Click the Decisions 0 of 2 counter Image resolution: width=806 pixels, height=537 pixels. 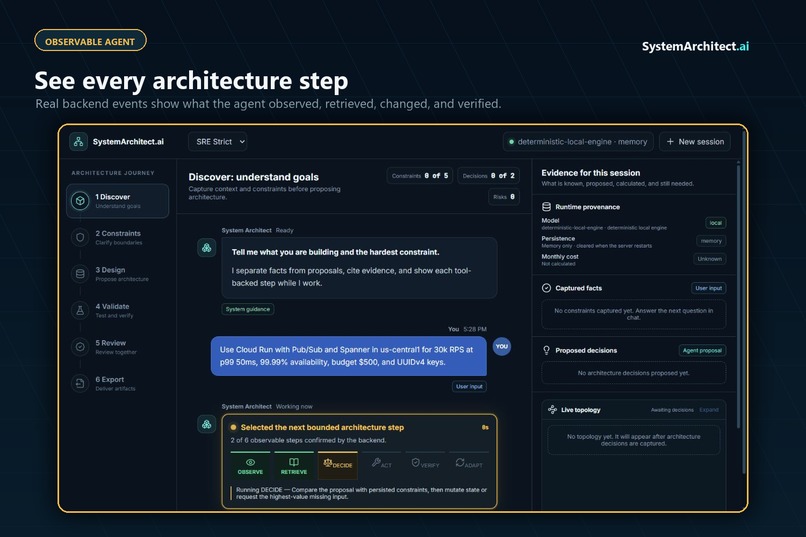[x=488, y=176]
